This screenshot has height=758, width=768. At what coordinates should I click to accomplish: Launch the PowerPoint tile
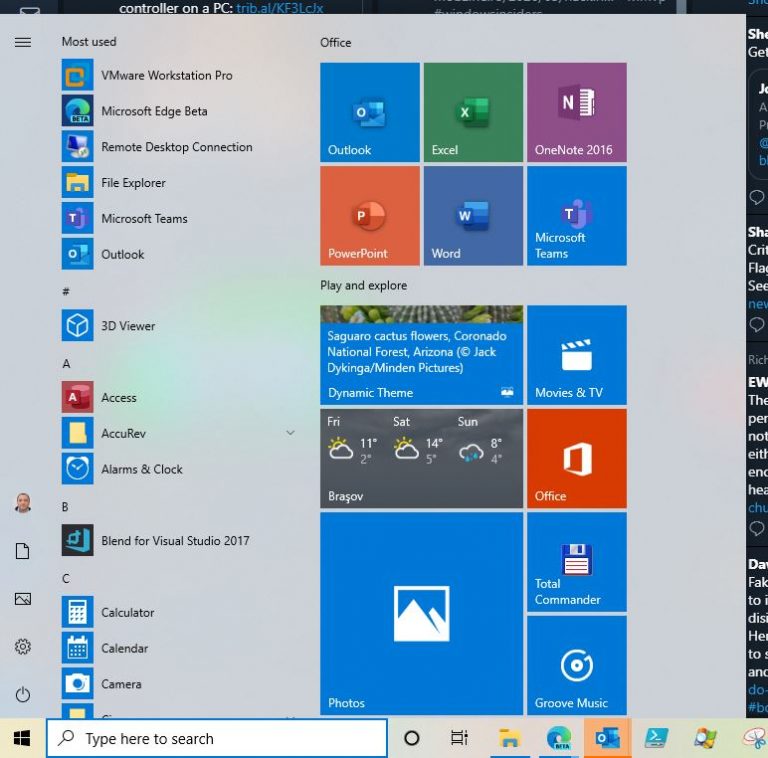click(x=370, y=216)
